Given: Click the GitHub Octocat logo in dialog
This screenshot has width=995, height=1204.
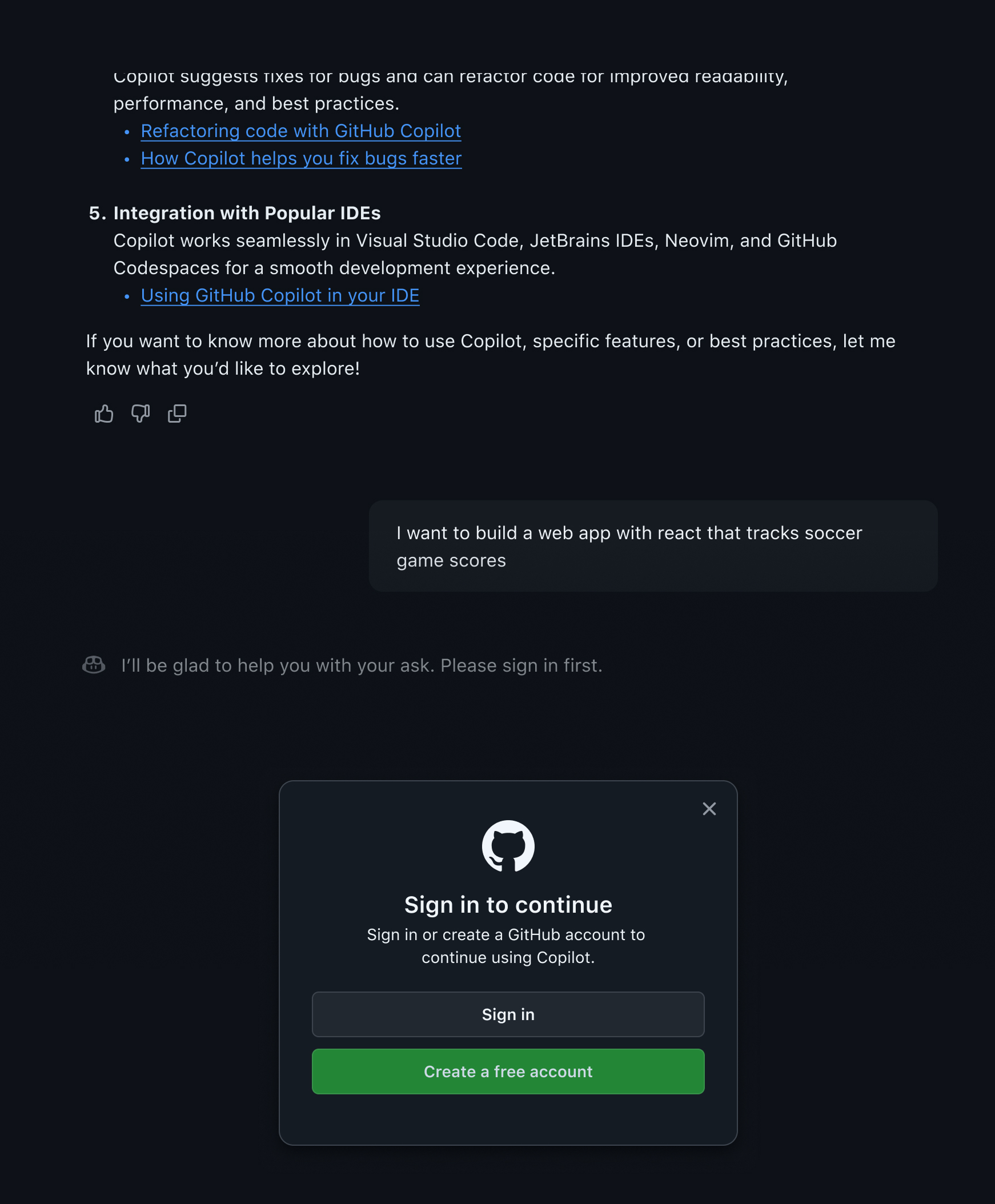Looking at the screenshot, I should pyautogui.click(x=508, y=846).
